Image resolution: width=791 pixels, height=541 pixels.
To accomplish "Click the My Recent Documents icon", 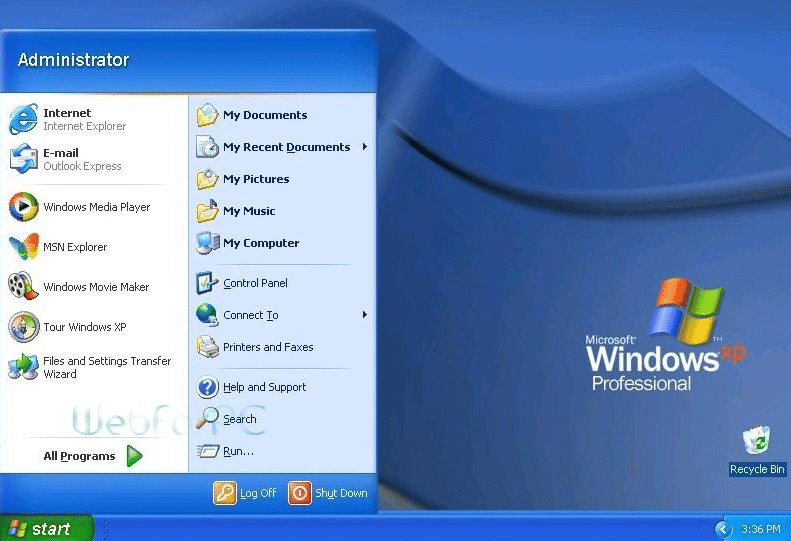I will click(207, 147).
